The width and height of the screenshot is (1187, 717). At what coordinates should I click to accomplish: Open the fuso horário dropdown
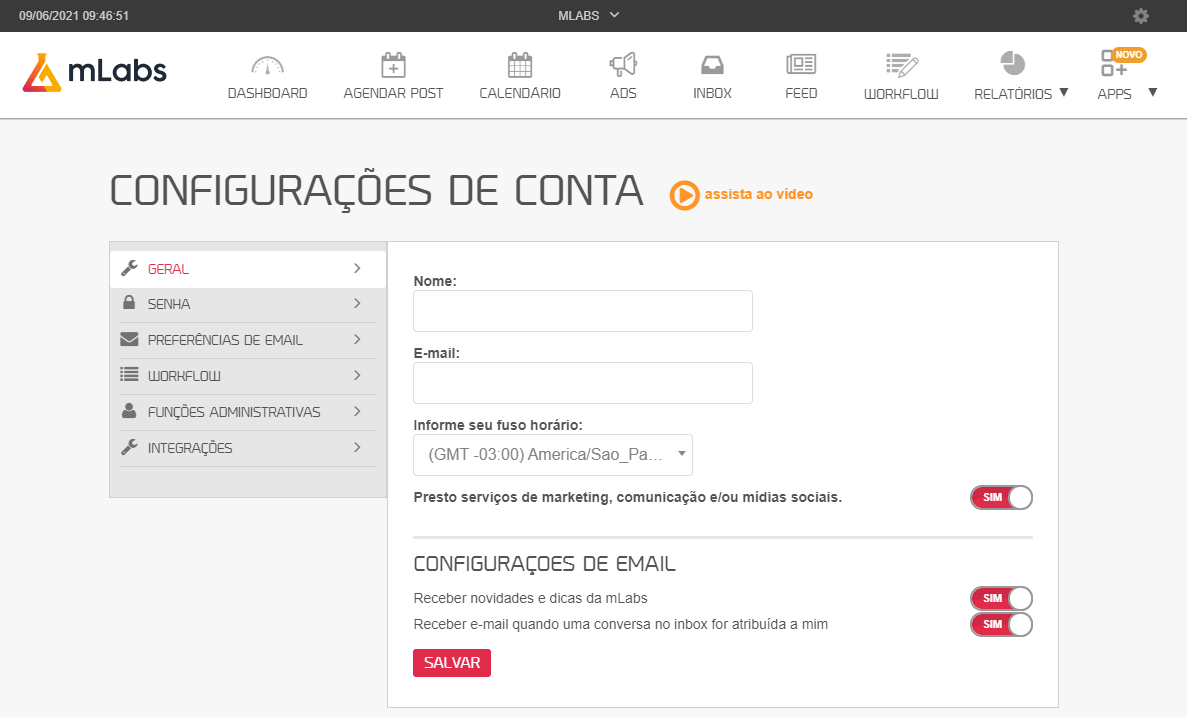553,455
